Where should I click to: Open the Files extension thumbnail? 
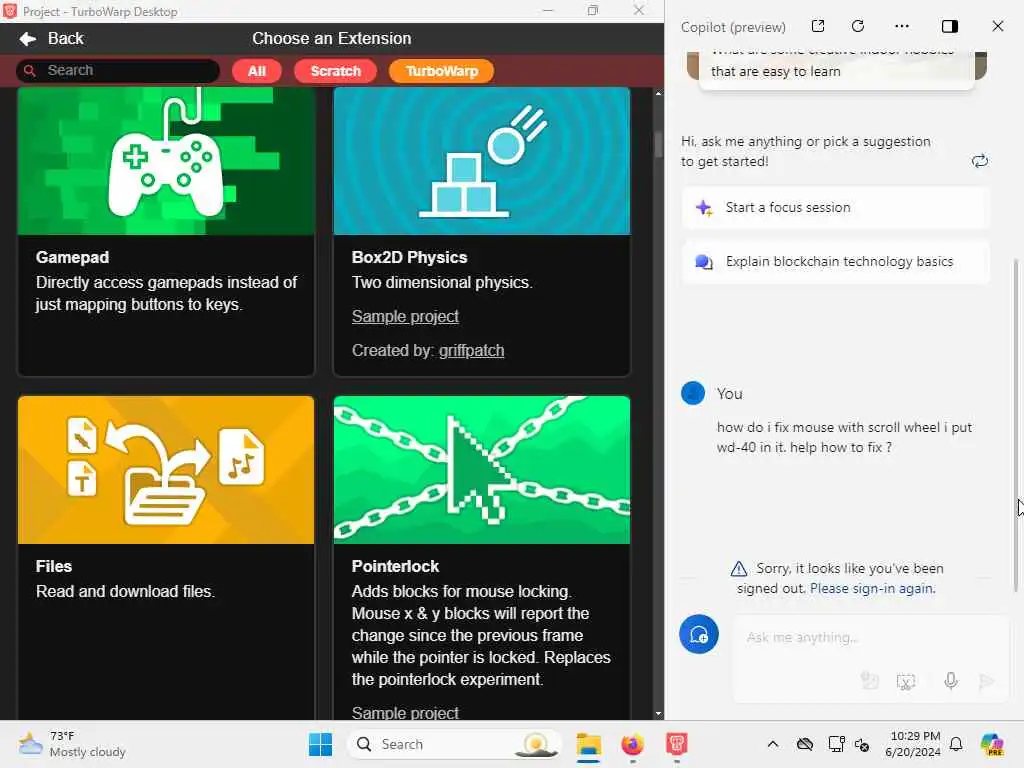click(166, 470)
